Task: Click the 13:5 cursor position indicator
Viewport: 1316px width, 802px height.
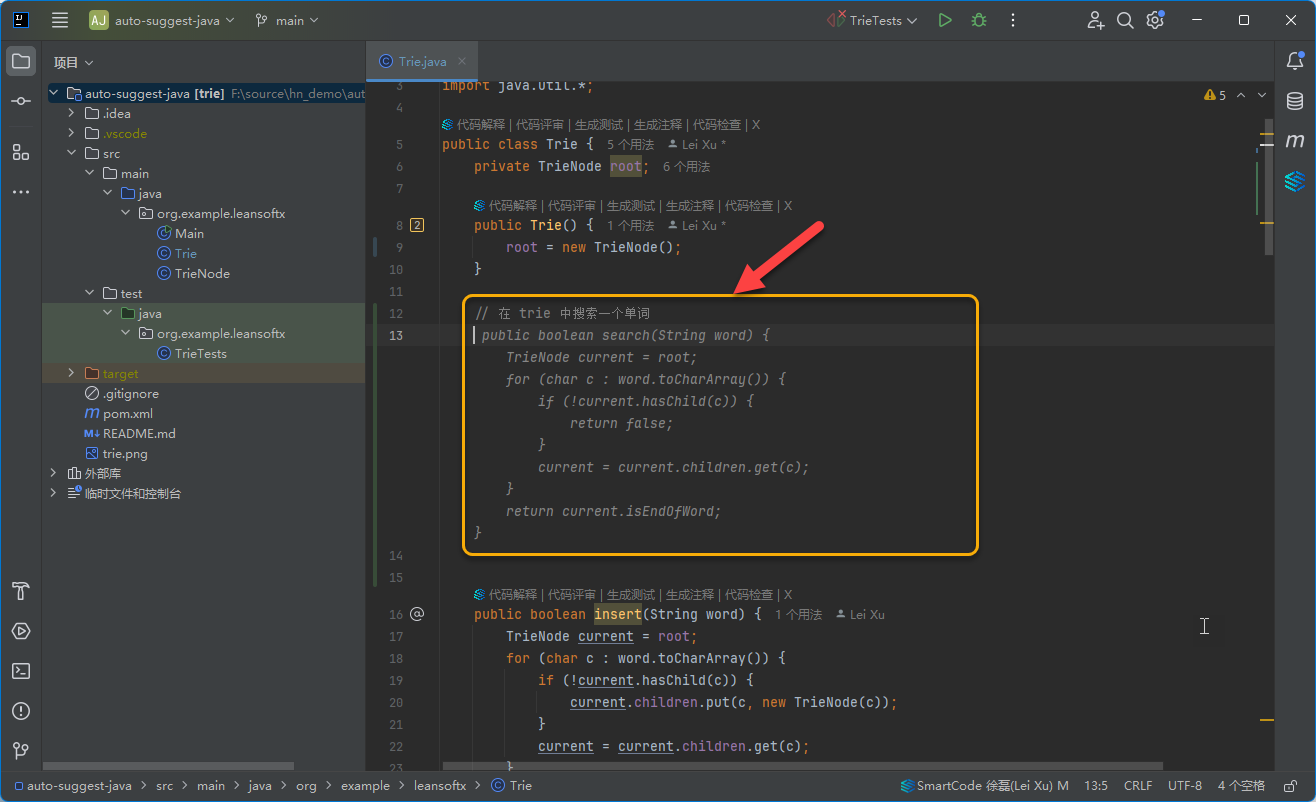Action: click(1096, 786)
